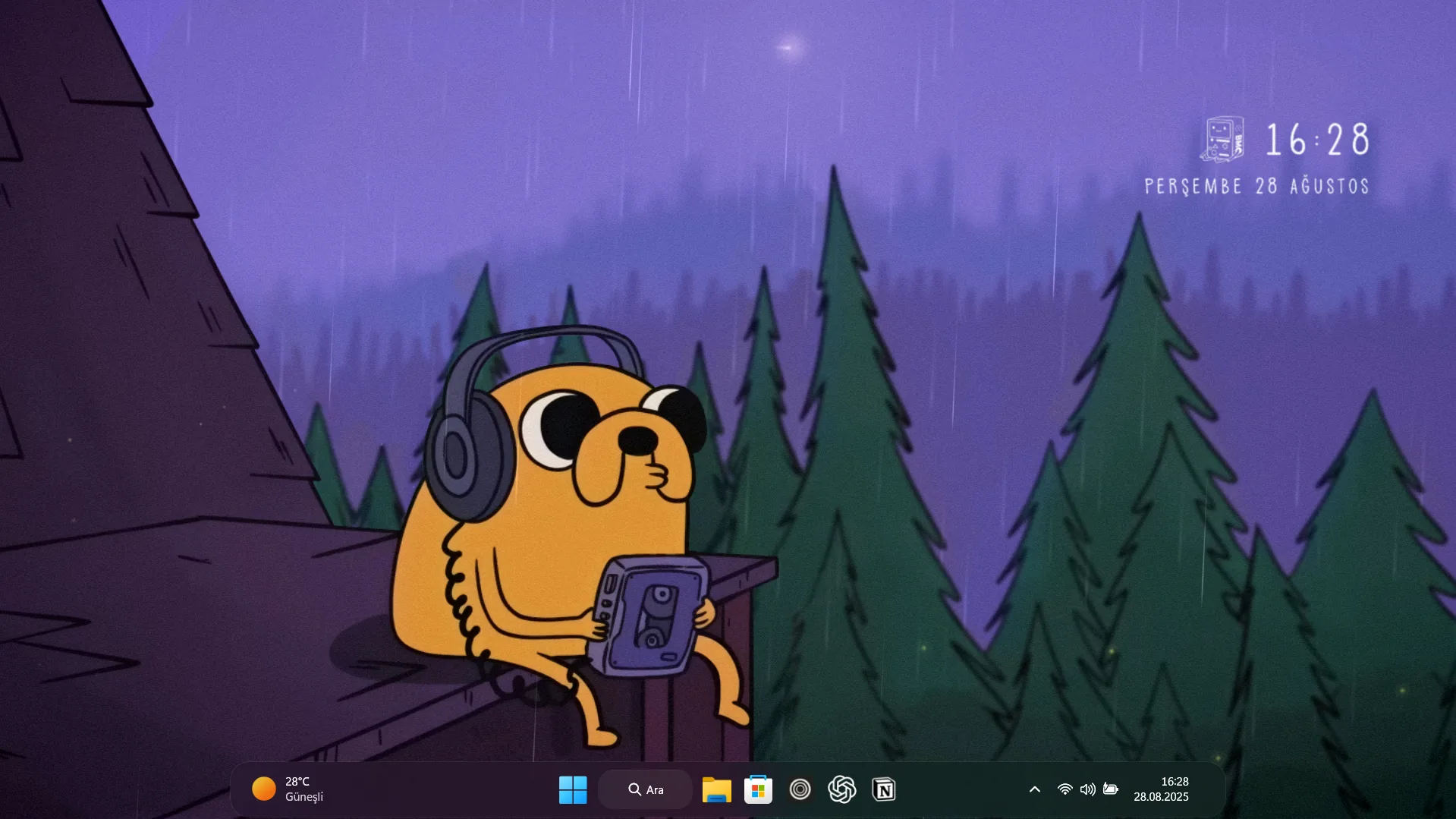Open Notion from the taskbar

point(884,789)
